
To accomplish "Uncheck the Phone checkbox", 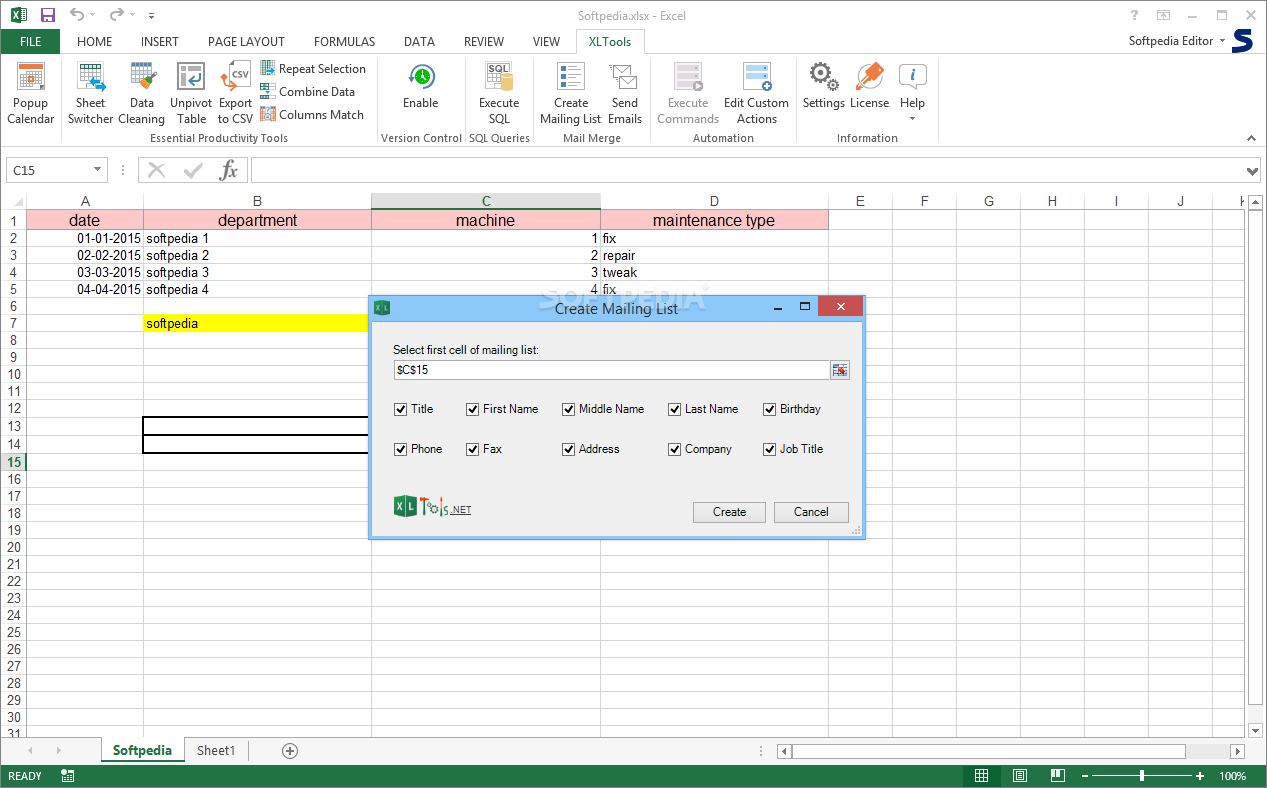I will (x=401, y=449).
